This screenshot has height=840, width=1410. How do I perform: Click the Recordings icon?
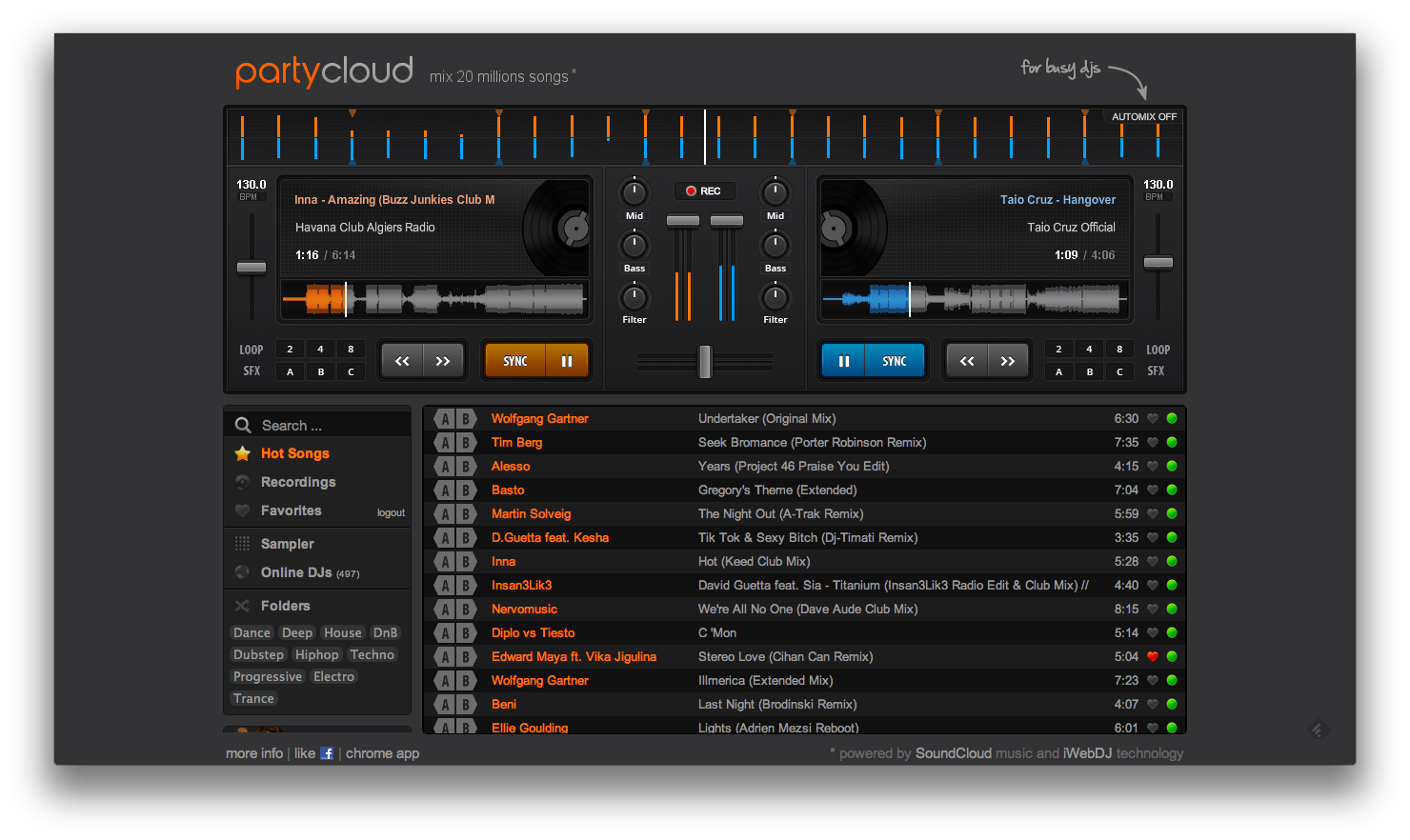pos(243,482)
